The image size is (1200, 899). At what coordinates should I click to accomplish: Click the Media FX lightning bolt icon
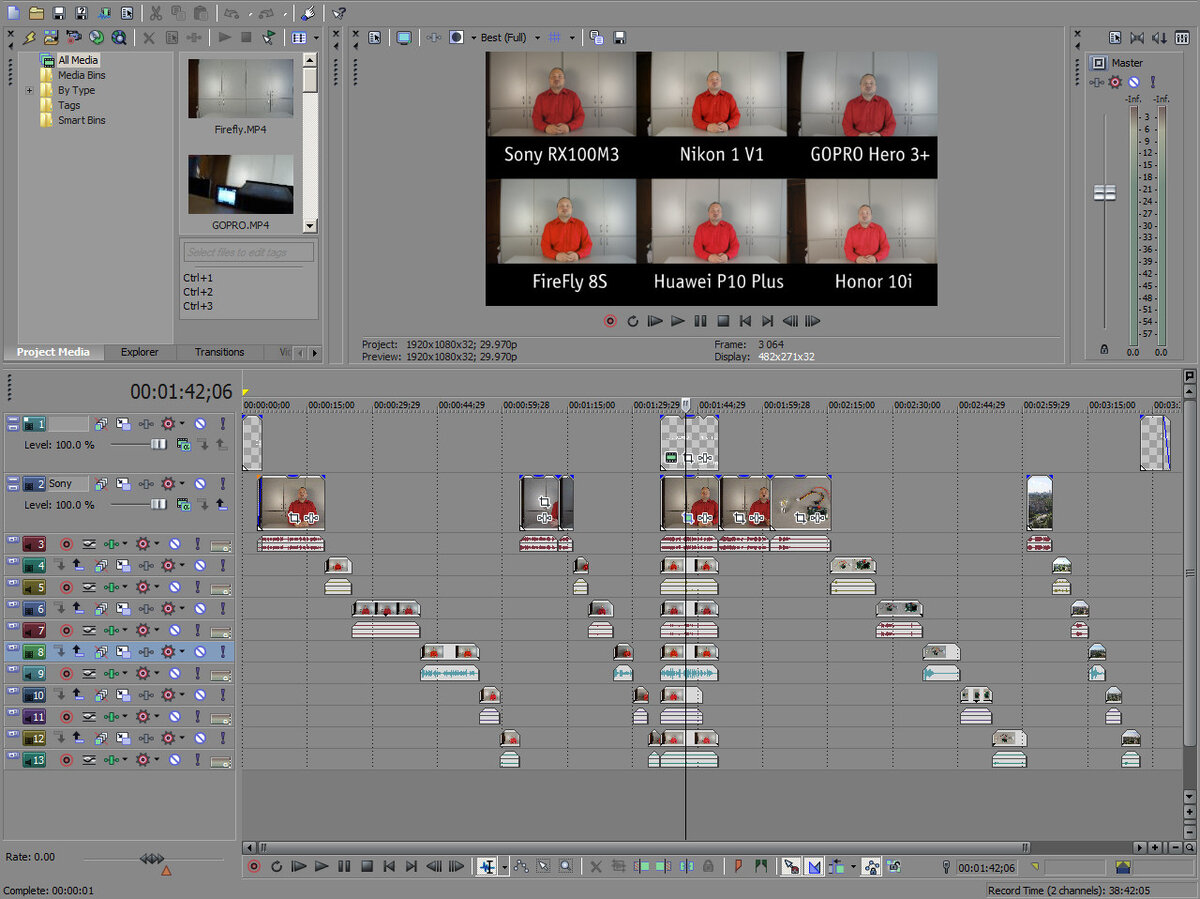[29, 37]
